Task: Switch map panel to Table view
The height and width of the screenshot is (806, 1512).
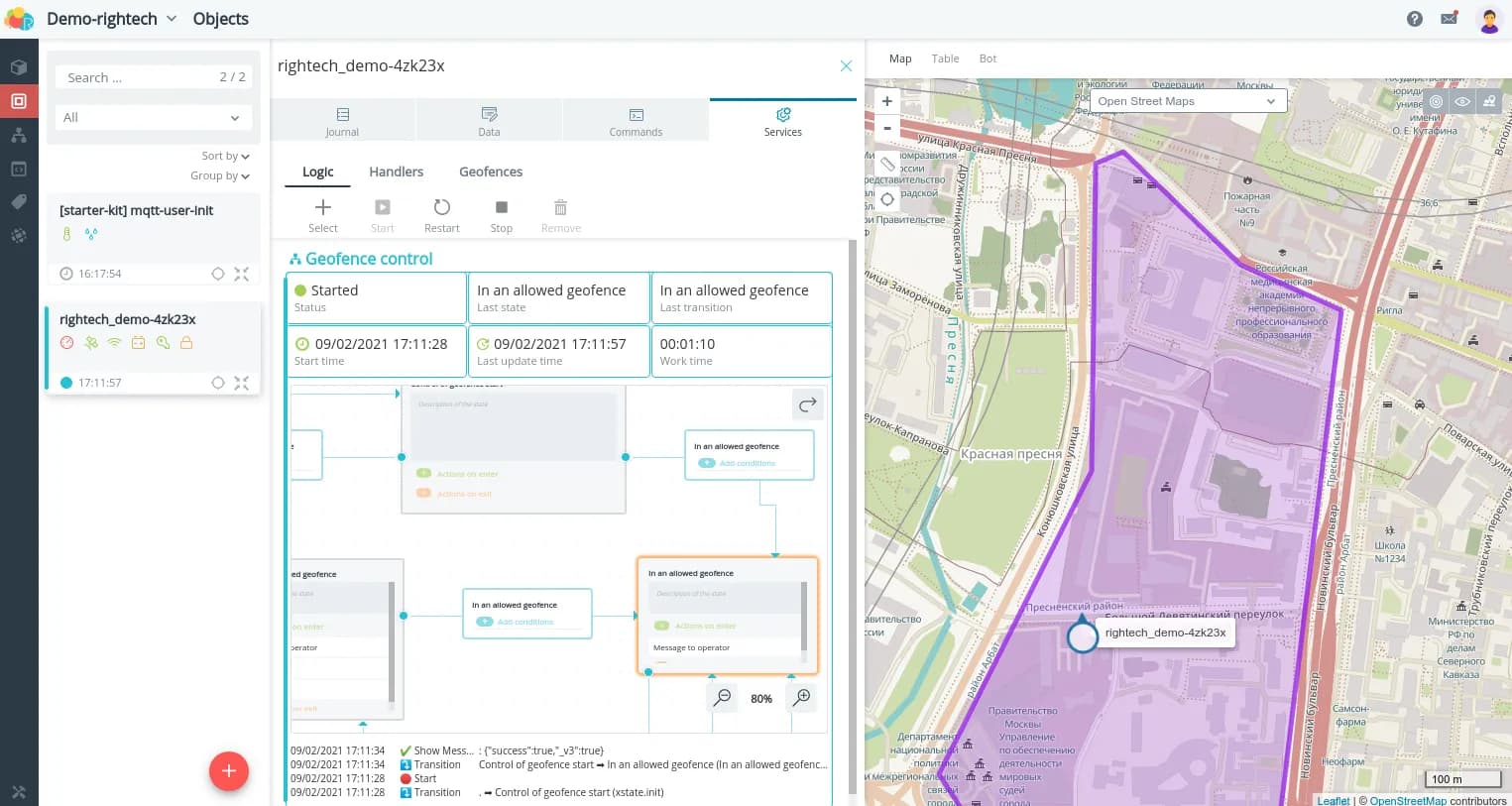Action: pyautogui.click(x=945, y=58)
